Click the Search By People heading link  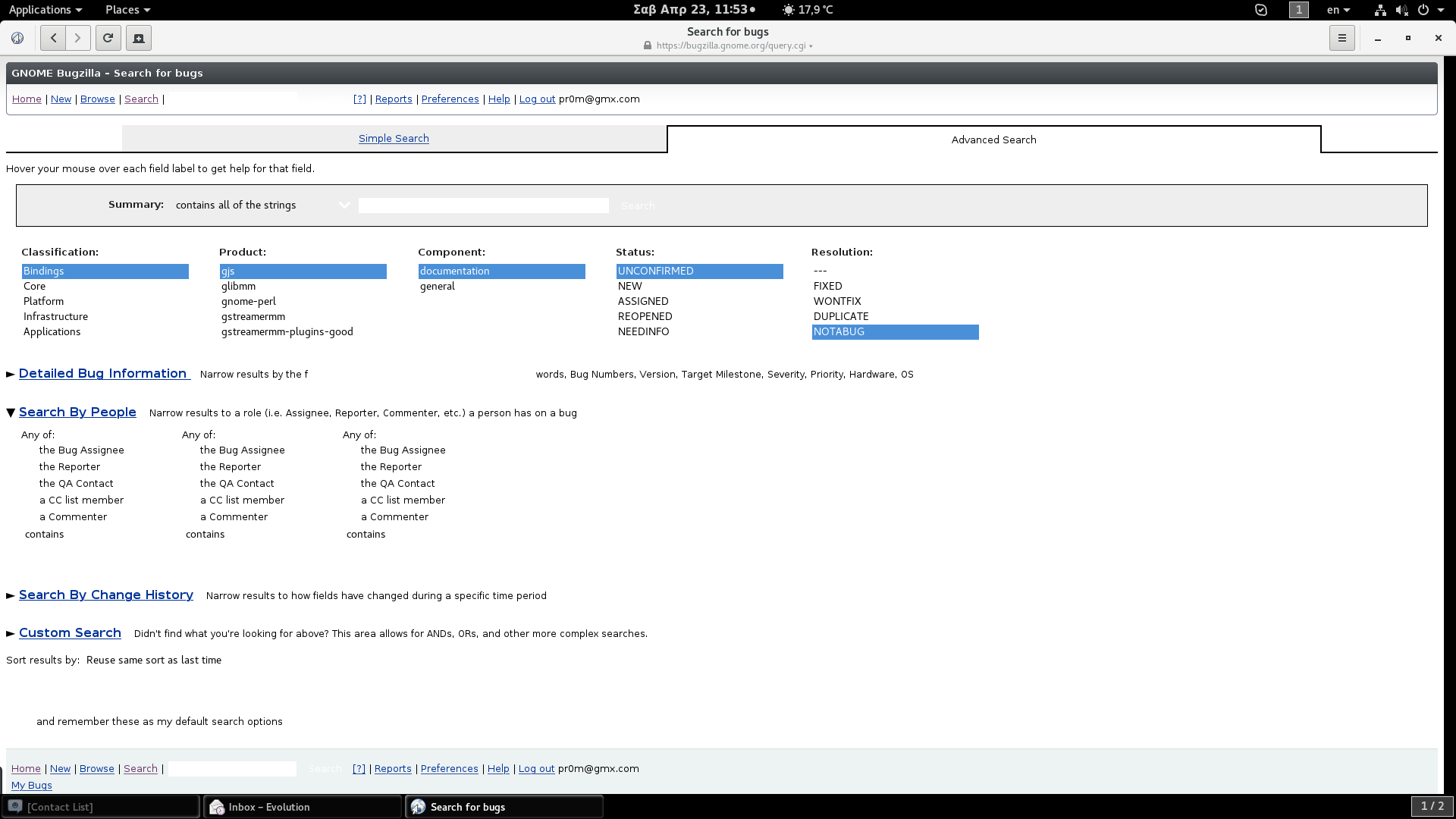pyautogui.click(x=77, y=412)
